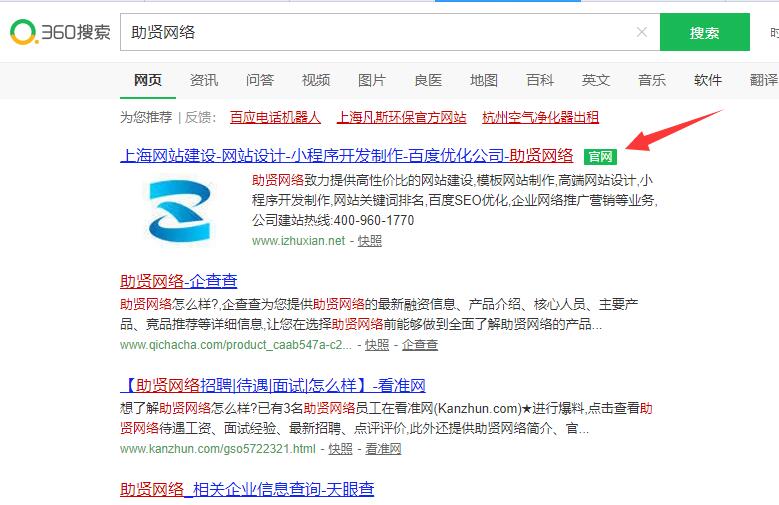Open the 助贤网络_相关企业信息查询-天眼查 result
Viewport: 779px width, 505px height.
[x=247, y=490]
